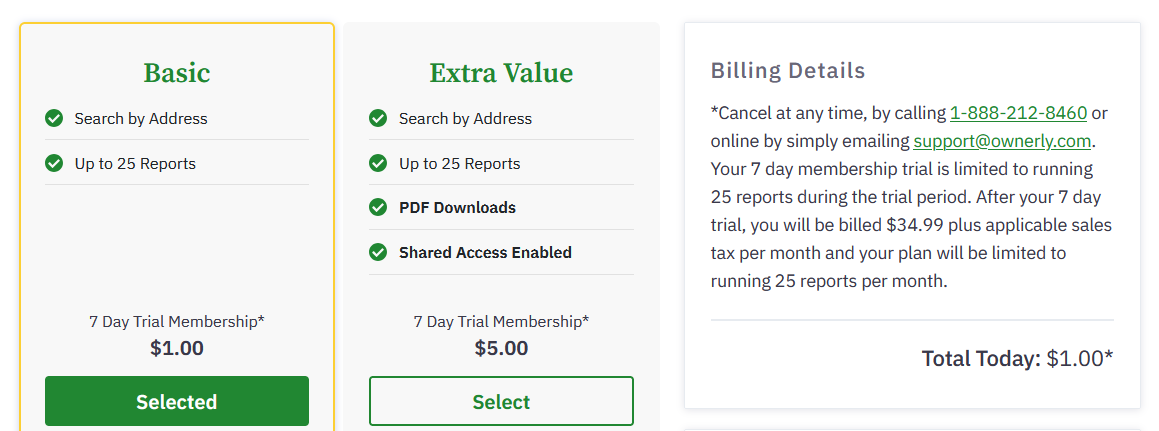The width and height of the screenshot is (1159, 431).
Task: Click Basic plan 7 Day Trial Membership text
Action: pos(177,322)
